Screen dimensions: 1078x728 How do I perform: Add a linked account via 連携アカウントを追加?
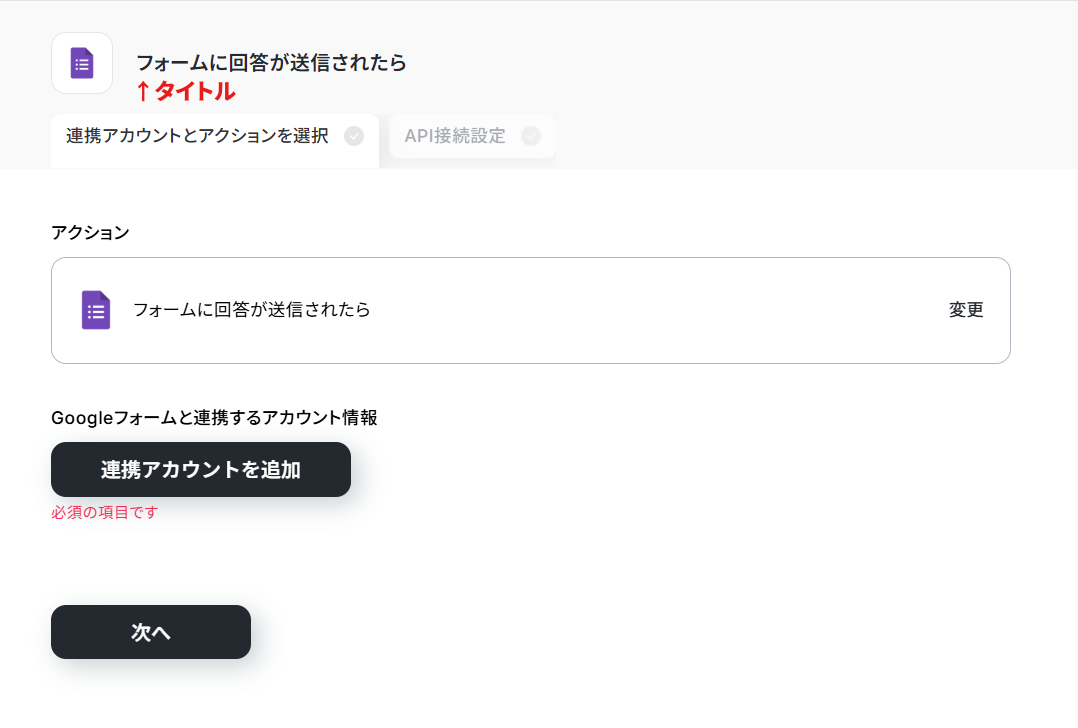[201, 470]
